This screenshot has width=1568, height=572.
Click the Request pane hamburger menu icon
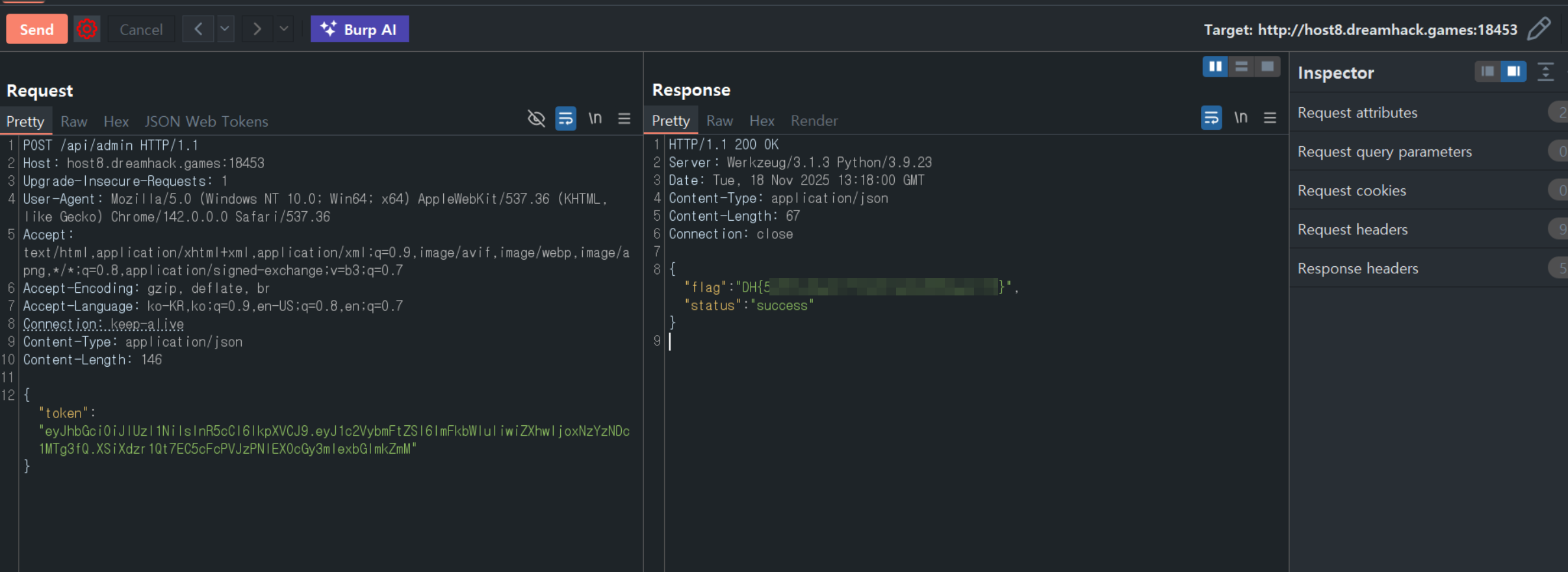click(624, 118)
